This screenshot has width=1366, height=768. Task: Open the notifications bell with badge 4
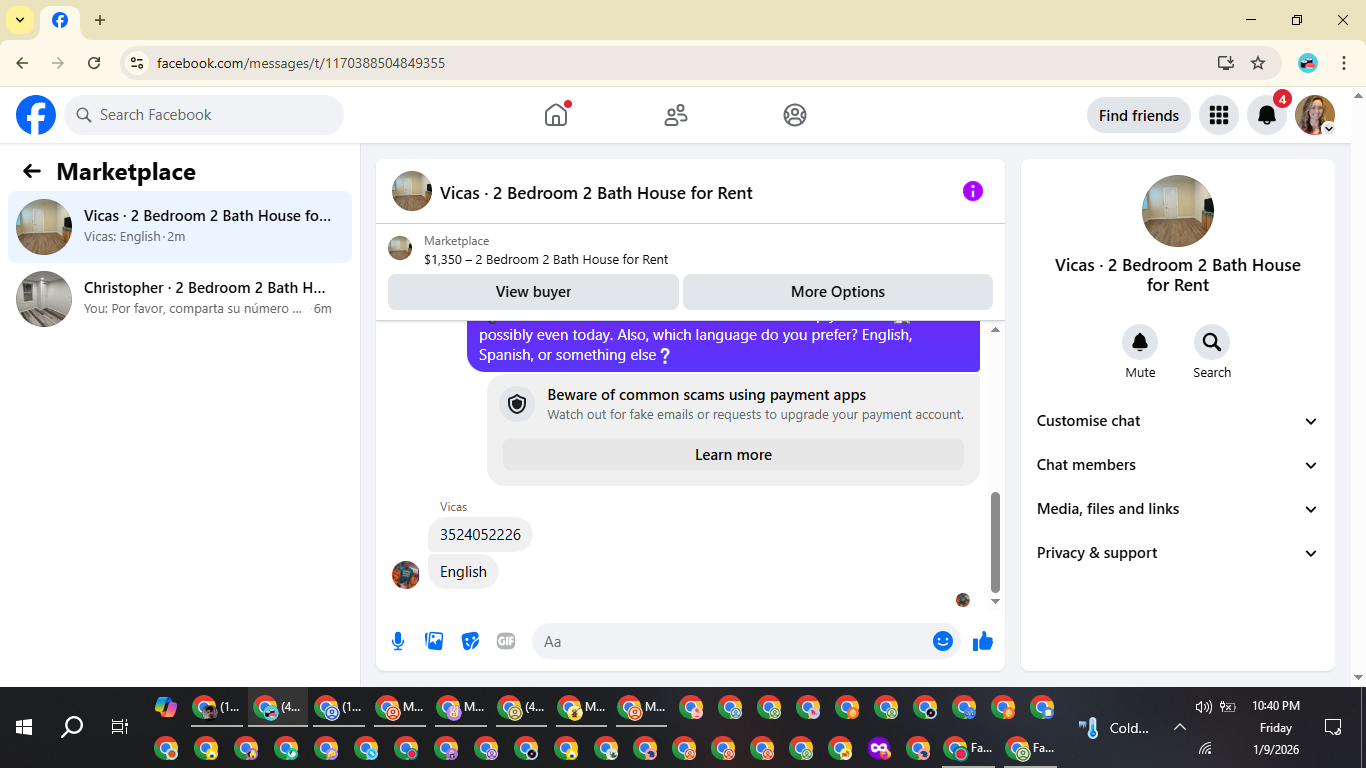click(x=1267, y=115)
